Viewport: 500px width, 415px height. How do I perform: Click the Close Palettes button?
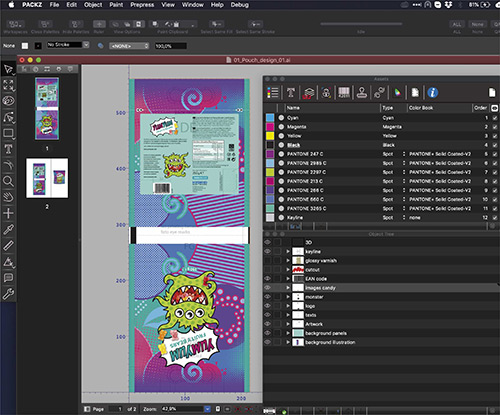pos(45,24)
